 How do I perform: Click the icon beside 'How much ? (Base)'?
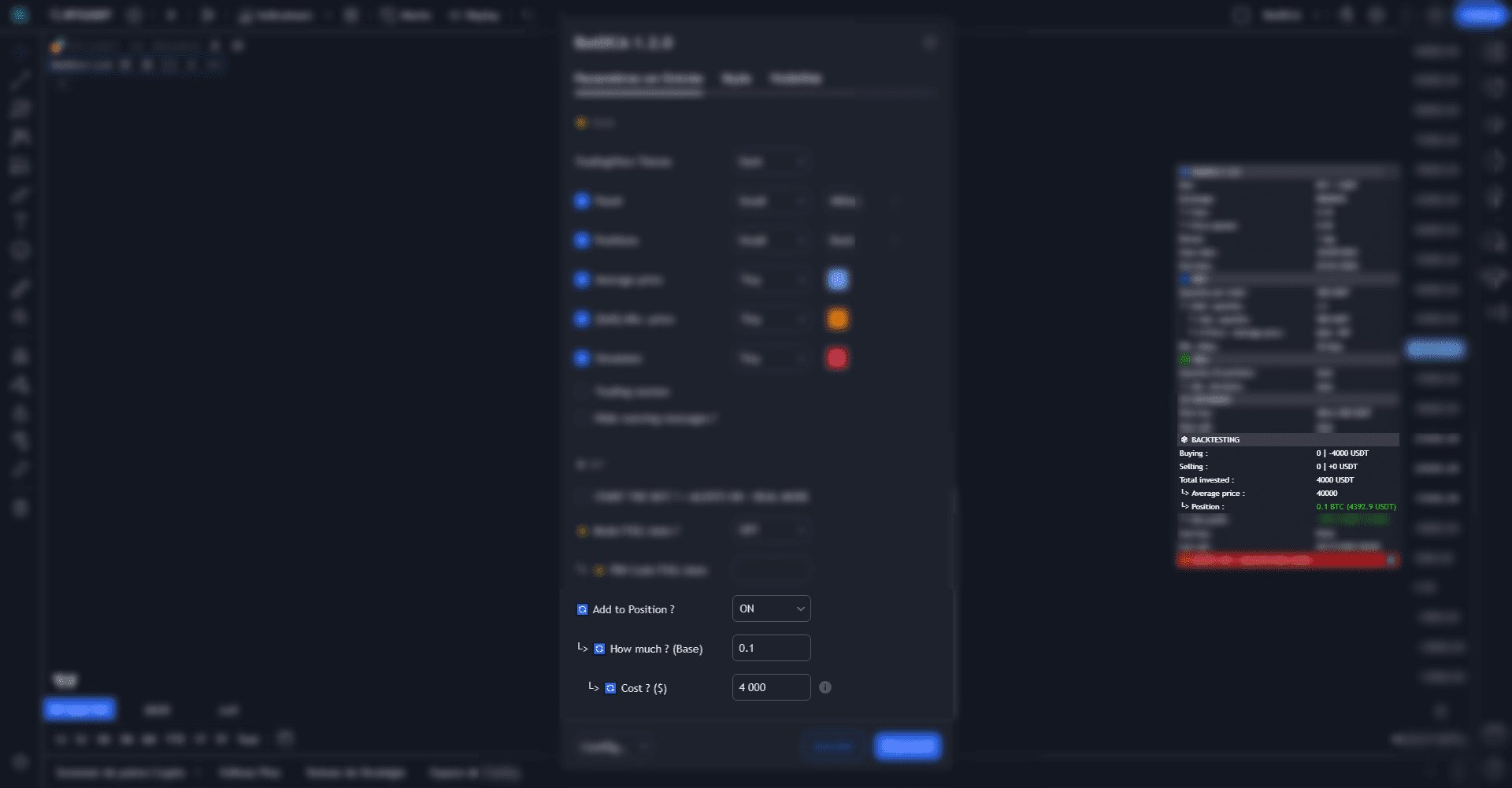pos(599,649)
